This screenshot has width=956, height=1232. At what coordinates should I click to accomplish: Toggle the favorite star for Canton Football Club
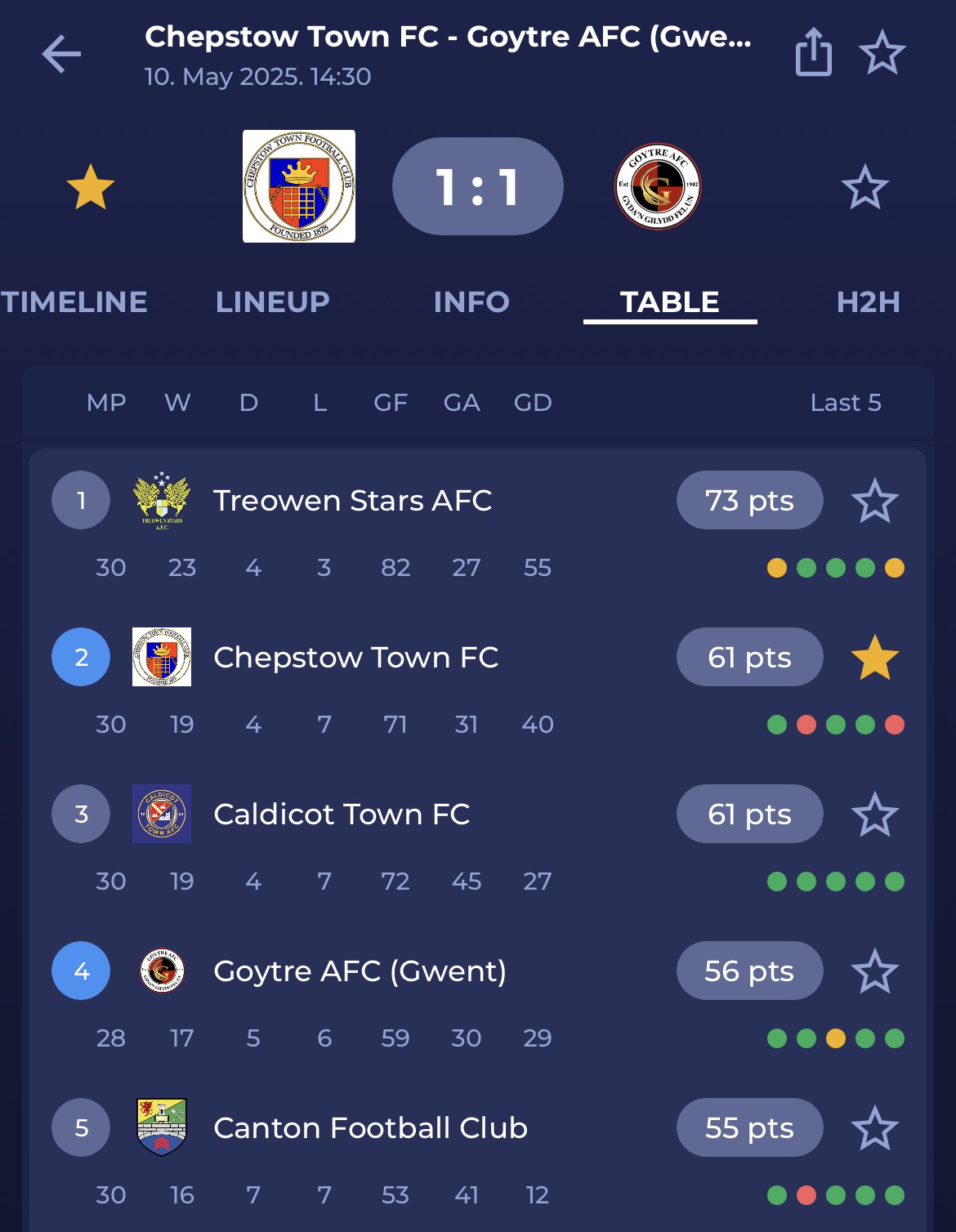click(875, 1128)
